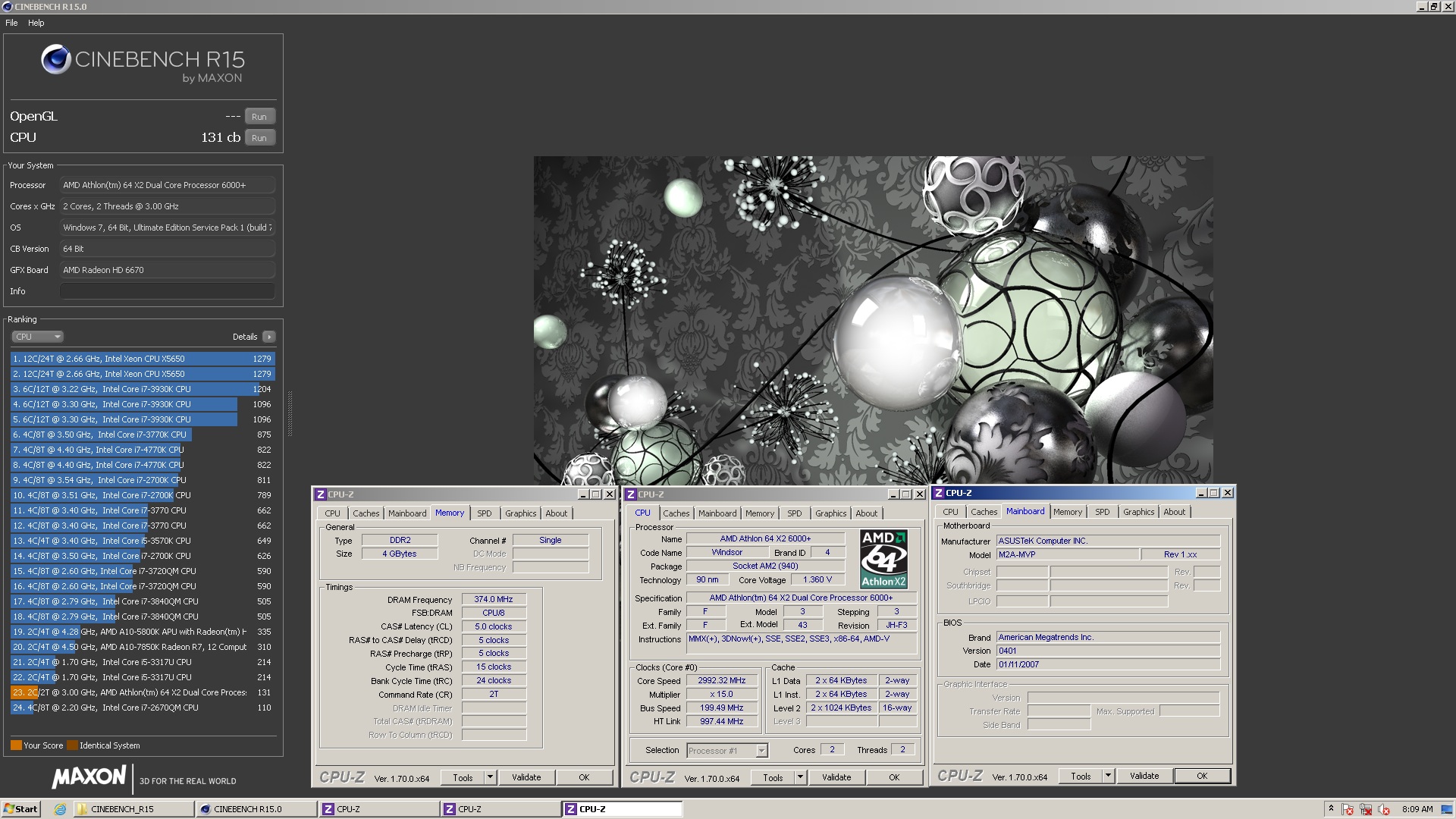Click the Start button on the taskbar
Image resolution: width=1456 pixels, height=819 pixels.
(x=20, y=809)
